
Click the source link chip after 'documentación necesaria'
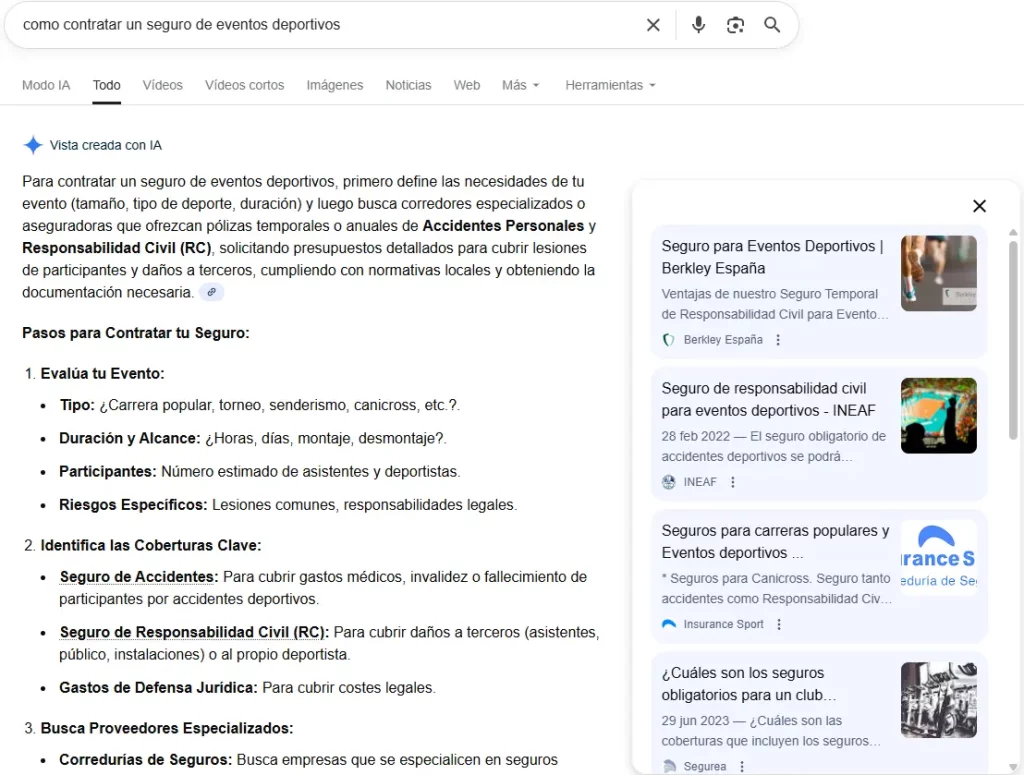[211, 292]
